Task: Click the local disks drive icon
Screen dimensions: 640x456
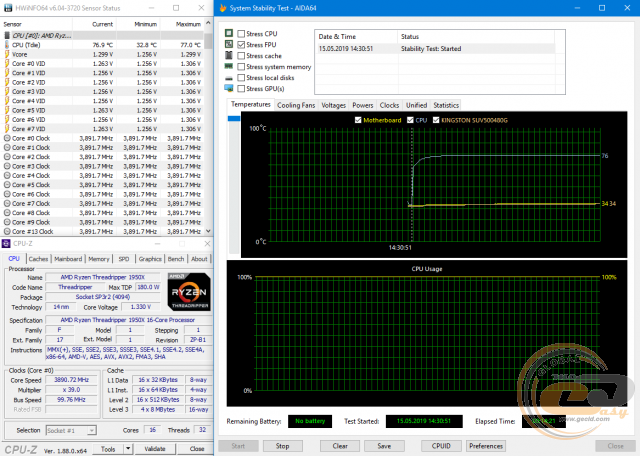Action: coord(229,78)
